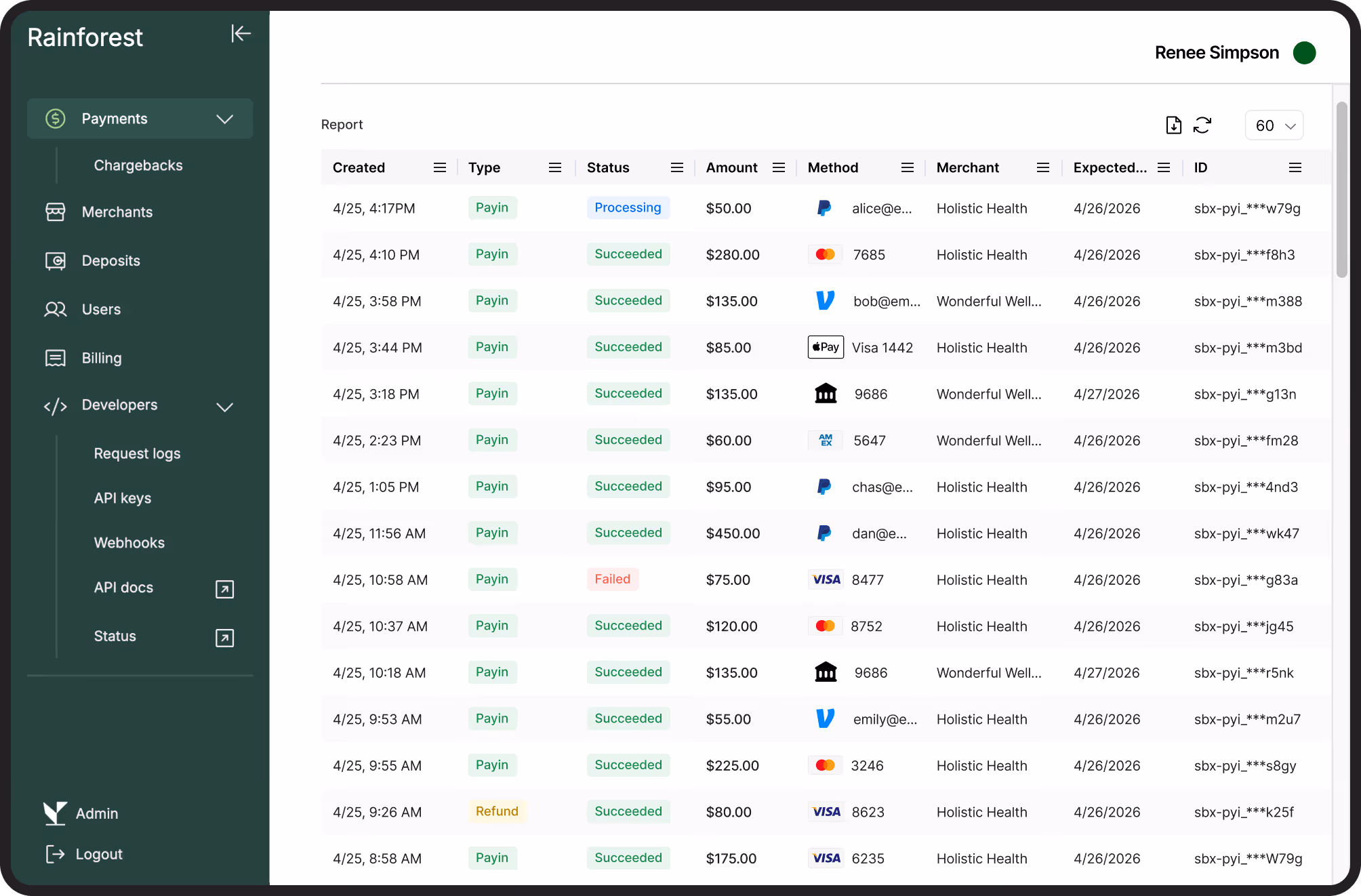
Task: Click chas@e... method cell
Action: (882, 487)
